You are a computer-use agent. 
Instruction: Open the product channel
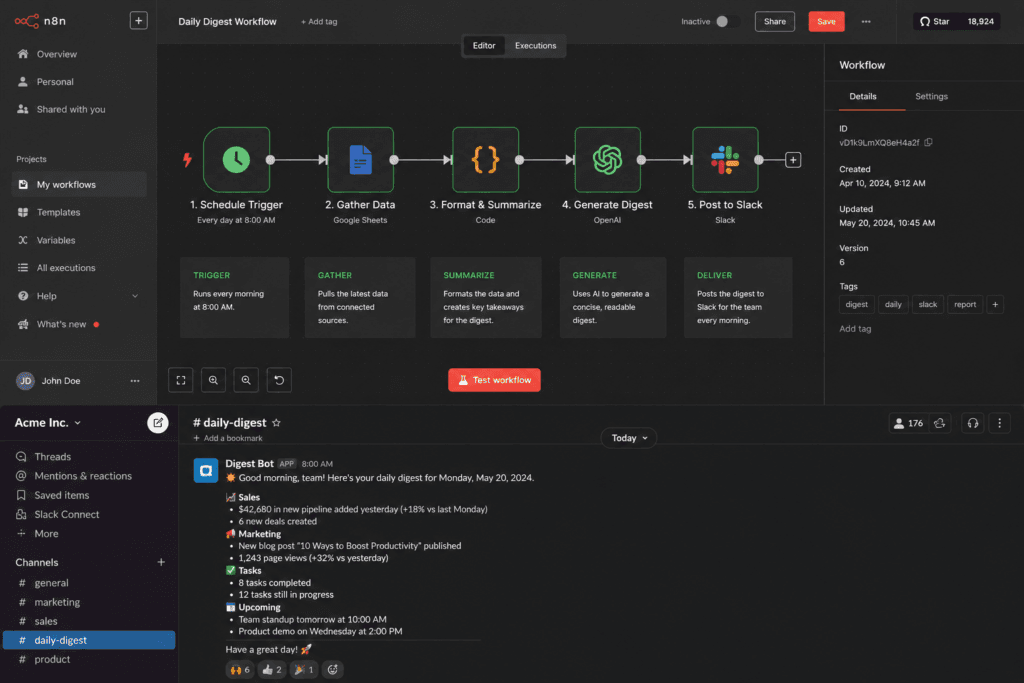tap(52, 659)
